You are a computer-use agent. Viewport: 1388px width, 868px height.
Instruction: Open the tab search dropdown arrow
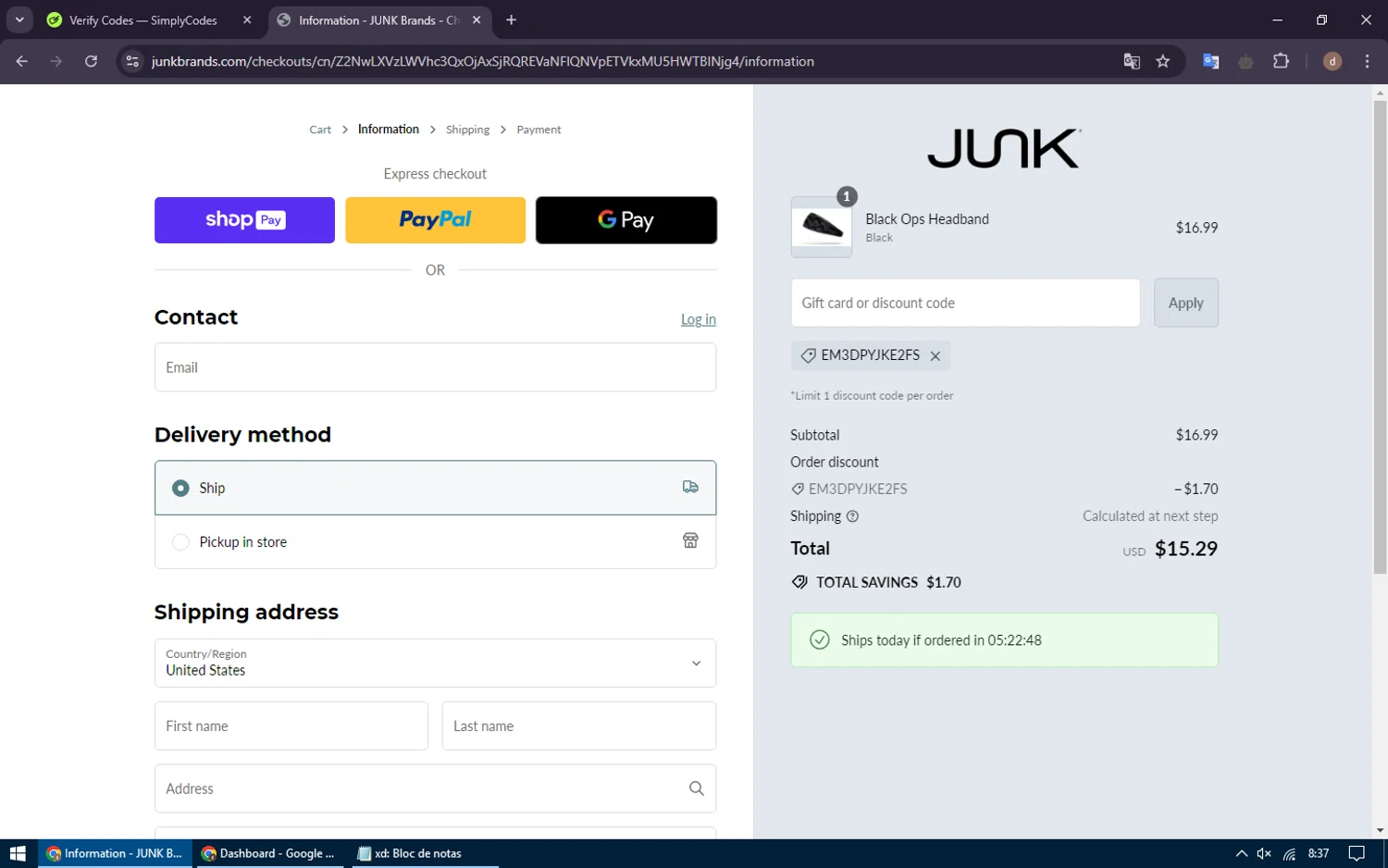(x=19, y=19)
